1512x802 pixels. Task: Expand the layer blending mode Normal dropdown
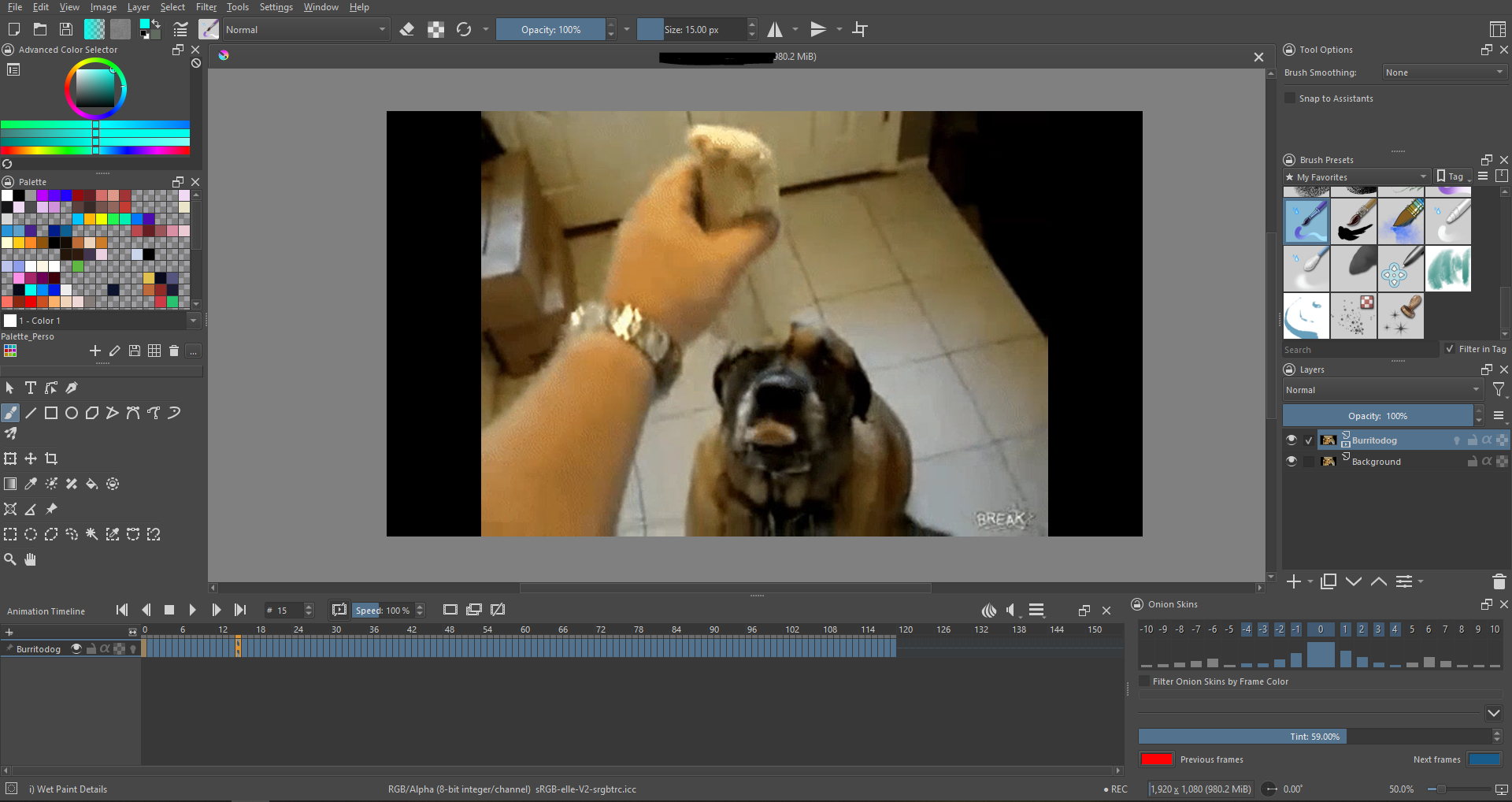click(1382, 390)
